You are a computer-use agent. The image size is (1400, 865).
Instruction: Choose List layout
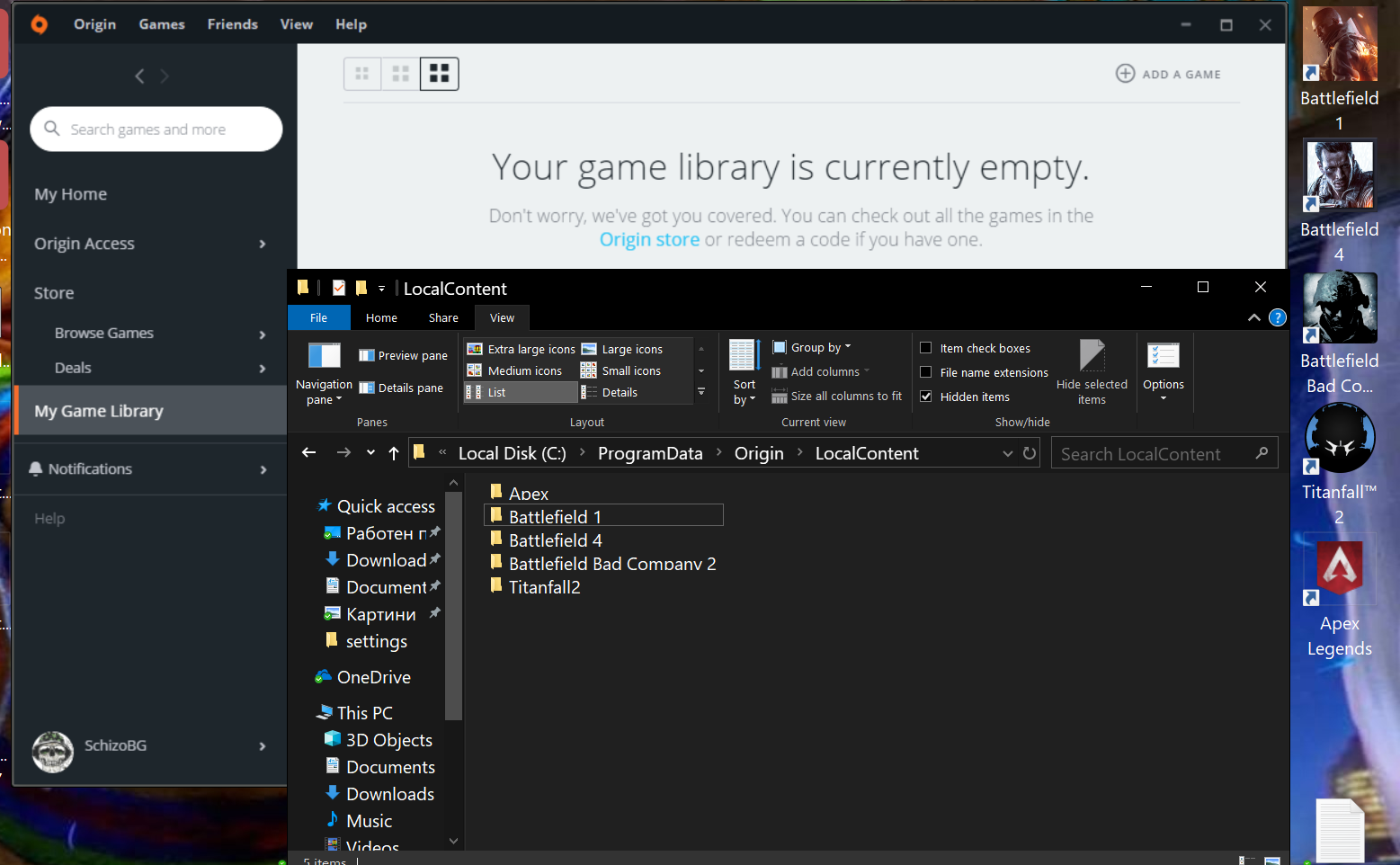click(521, 392)
